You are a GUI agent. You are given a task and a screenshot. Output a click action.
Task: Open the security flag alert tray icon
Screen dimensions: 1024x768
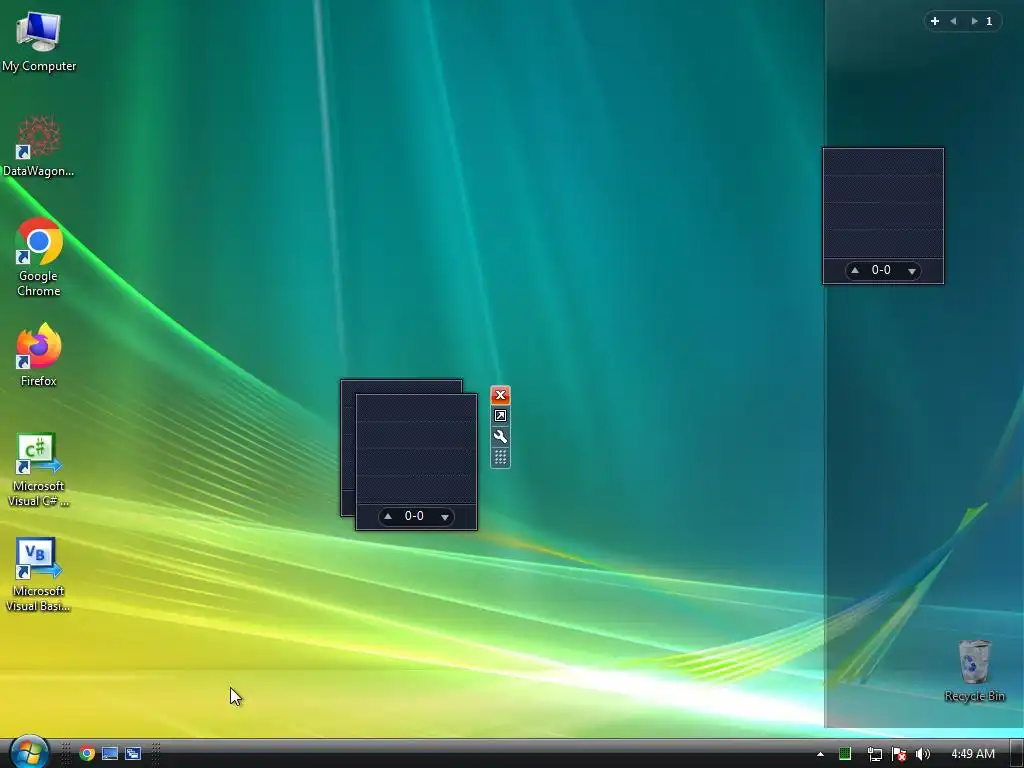click(x=899, y=754)
